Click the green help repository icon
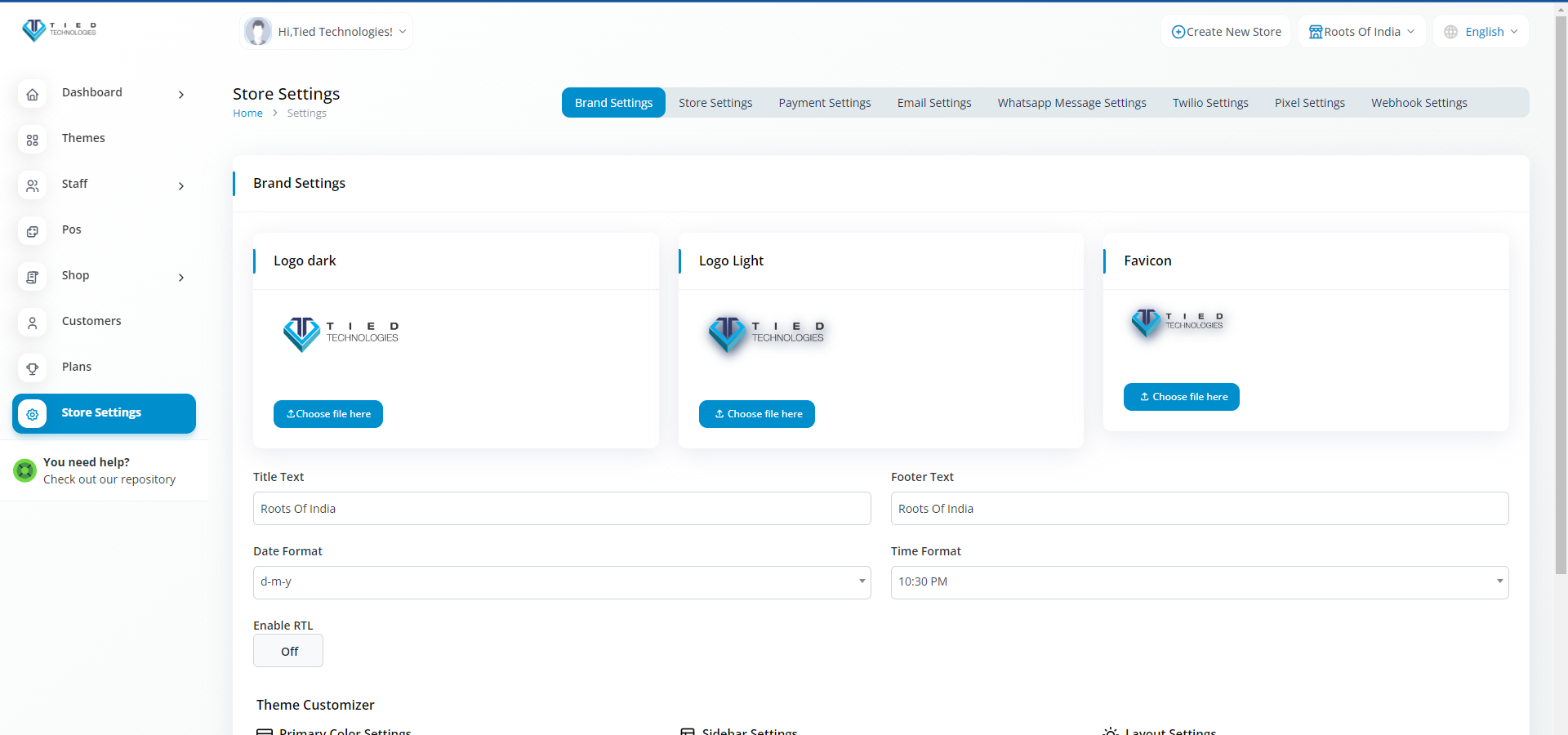This screenshot has width=1568, height=735. [x=25, y=470]
